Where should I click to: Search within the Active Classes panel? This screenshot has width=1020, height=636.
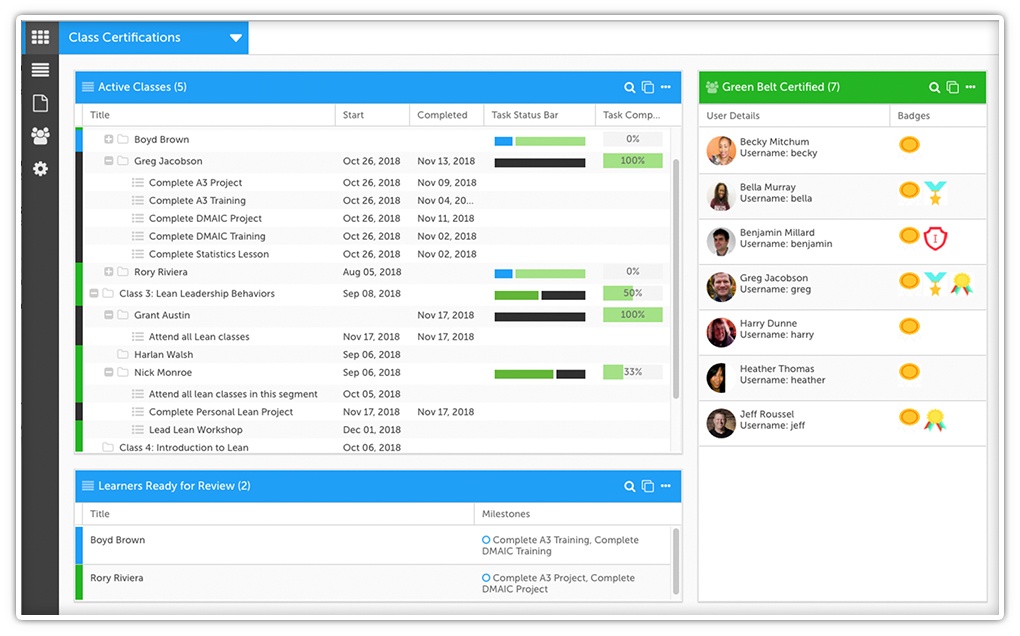pyautogui.click(x=630, y=88)
